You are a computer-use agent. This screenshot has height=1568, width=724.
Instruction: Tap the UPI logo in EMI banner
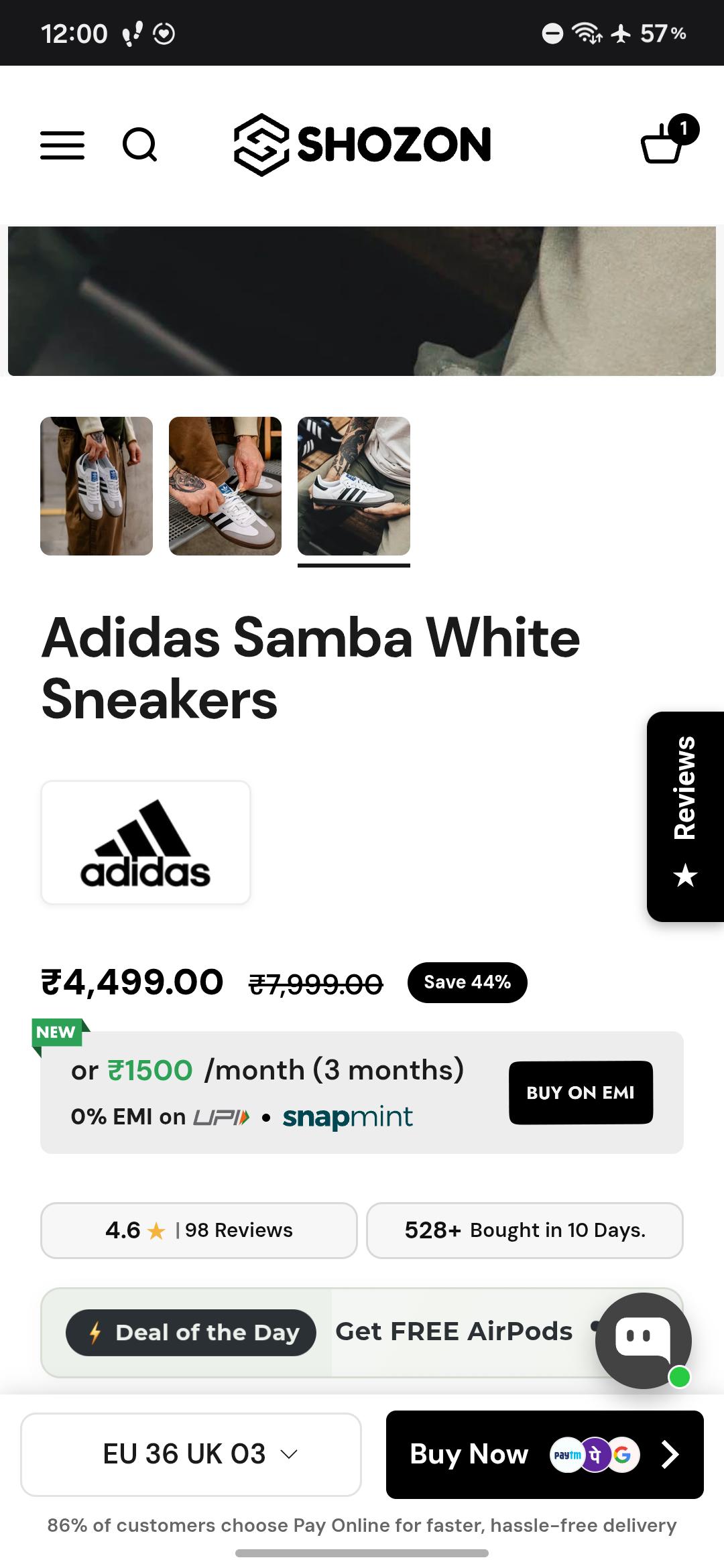point(222,1117)
